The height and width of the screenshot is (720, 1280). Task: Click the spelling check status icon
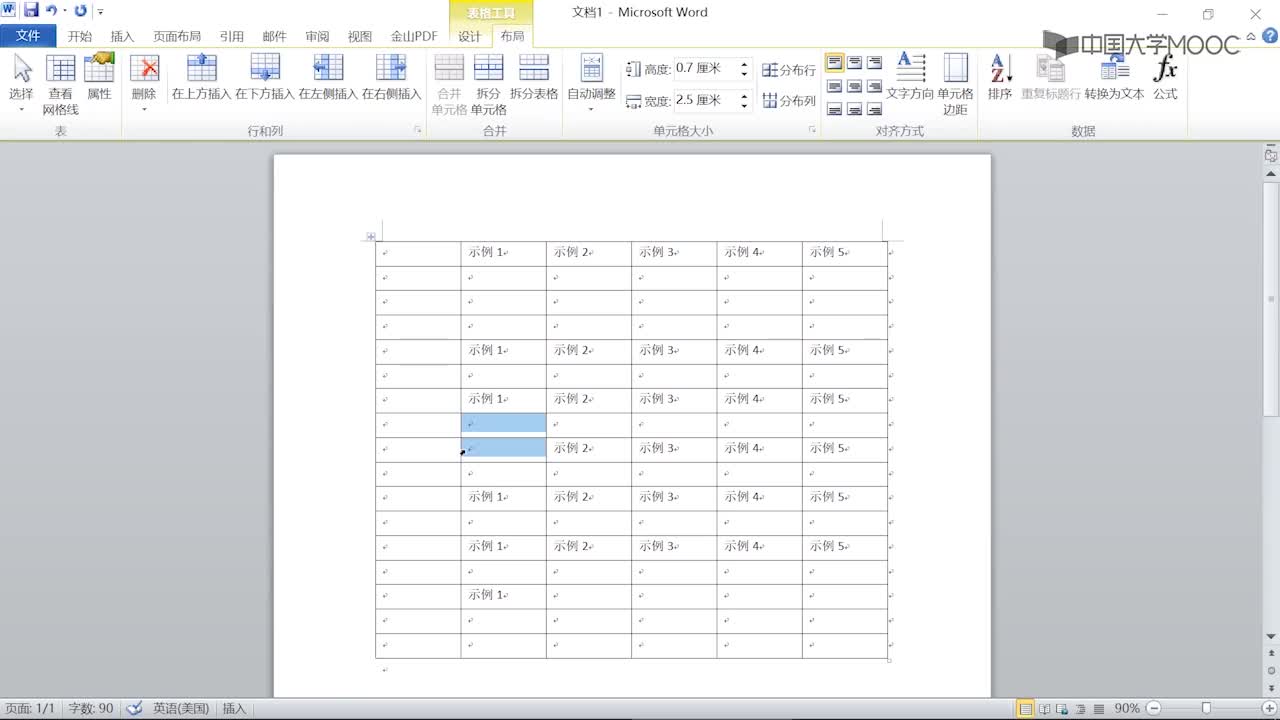point(134,708)
